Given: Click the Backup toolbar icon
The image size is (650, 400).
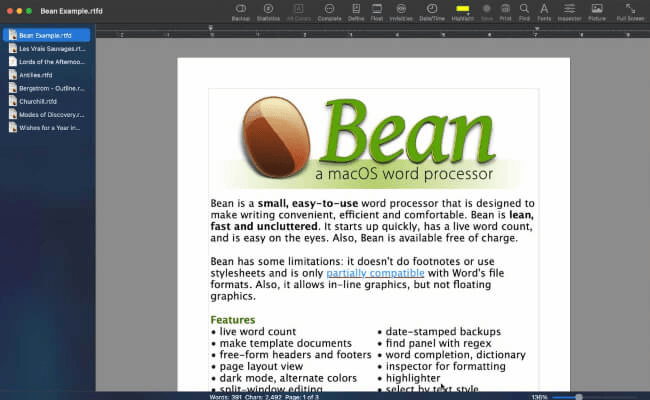Looking at the screenshot, I should click(x=240, y=9).
